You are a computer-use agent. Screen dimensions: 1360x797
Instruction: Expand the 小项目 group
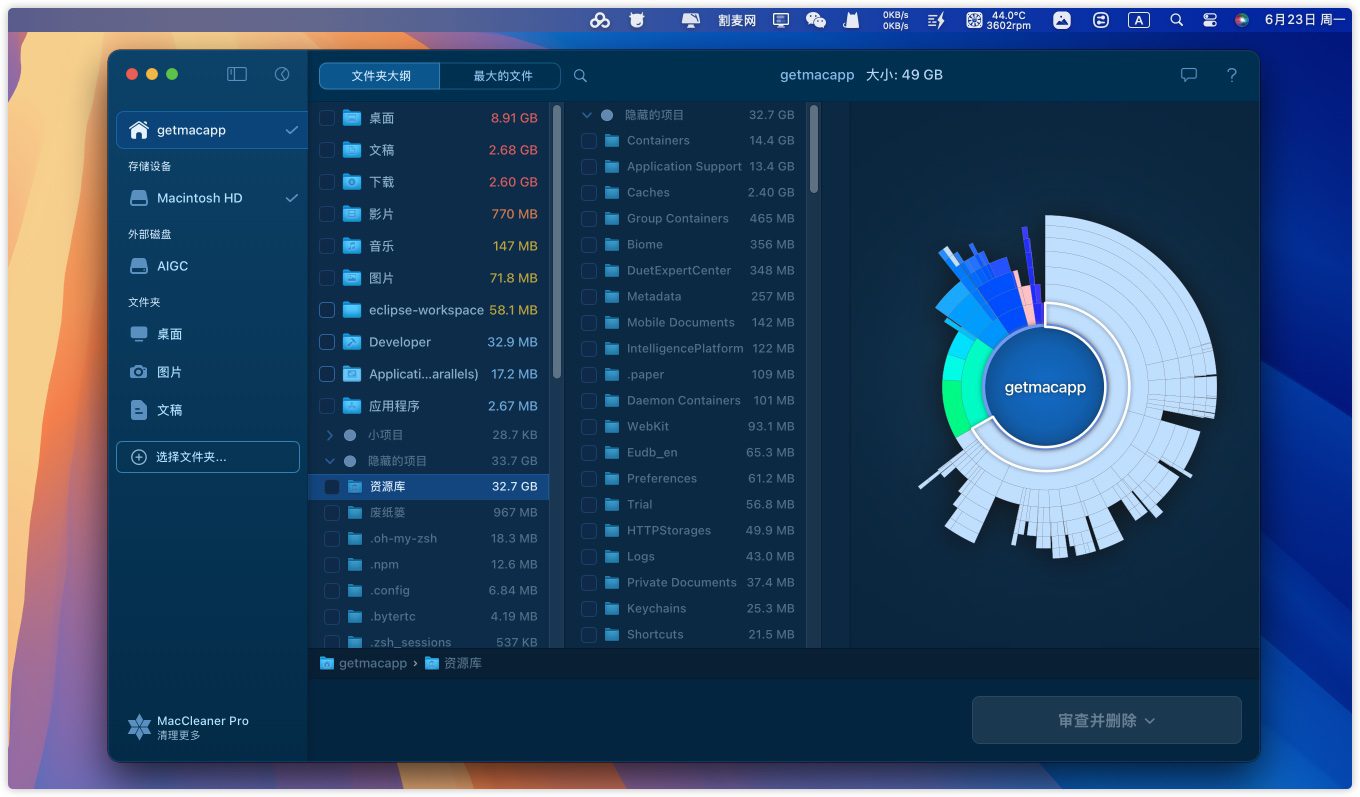click(x=330, y=435)
